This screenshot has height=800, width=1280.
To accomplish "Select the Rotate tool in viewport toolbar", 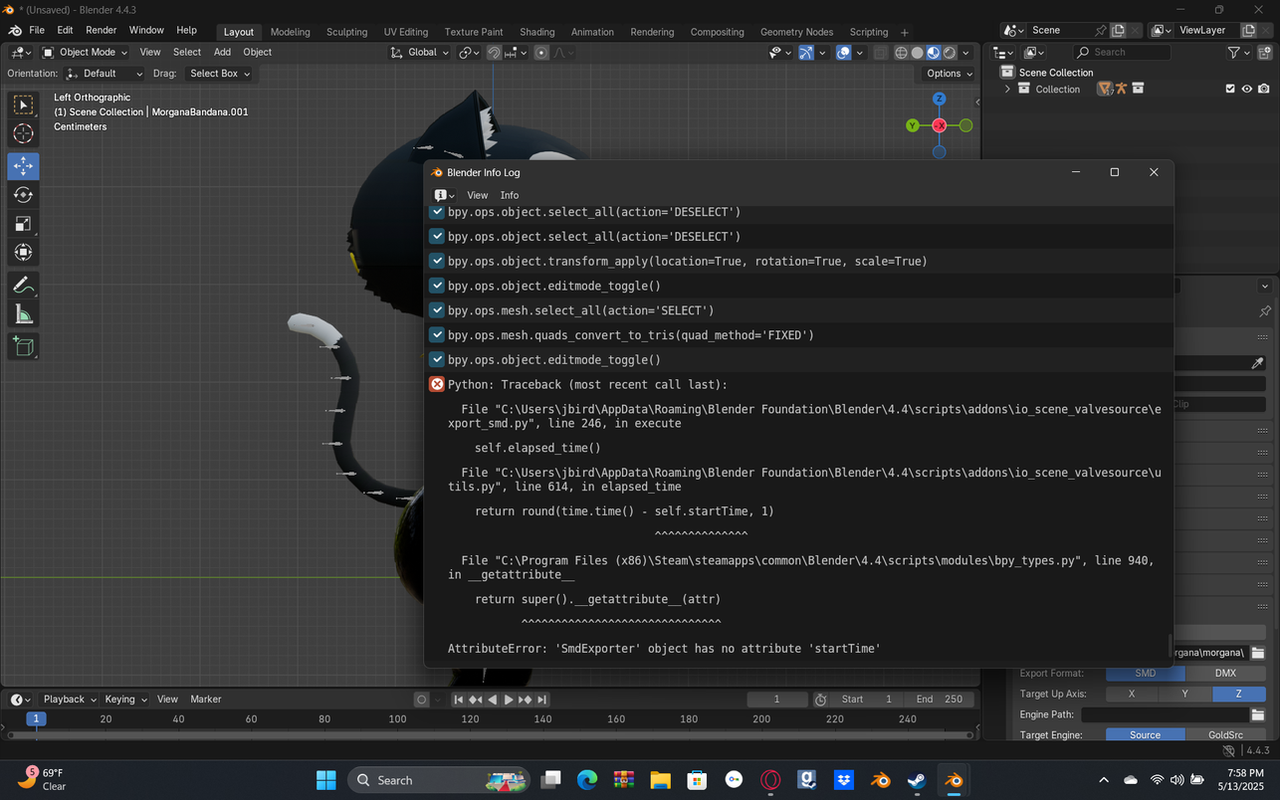I will pos(23,195).
